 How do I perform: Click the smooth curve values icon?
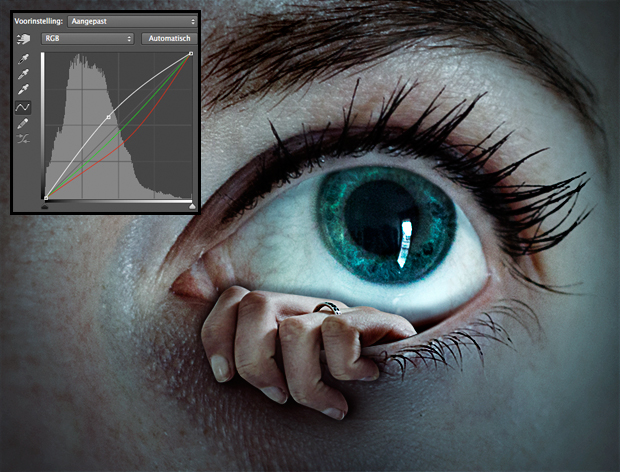pyautogui.click(x=23, y=138)
